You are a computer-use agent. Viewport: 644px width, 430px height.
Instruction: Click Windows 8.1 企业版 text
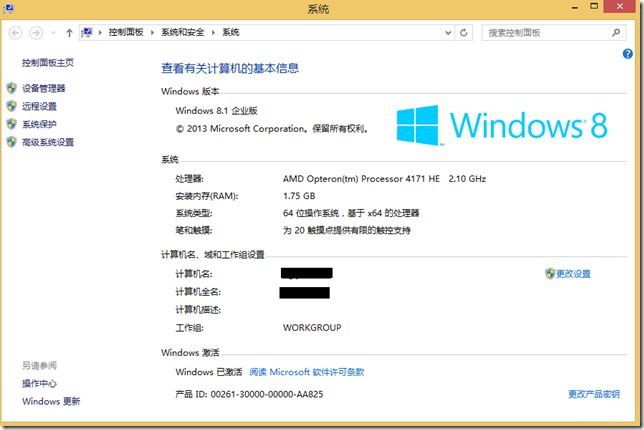216,110
